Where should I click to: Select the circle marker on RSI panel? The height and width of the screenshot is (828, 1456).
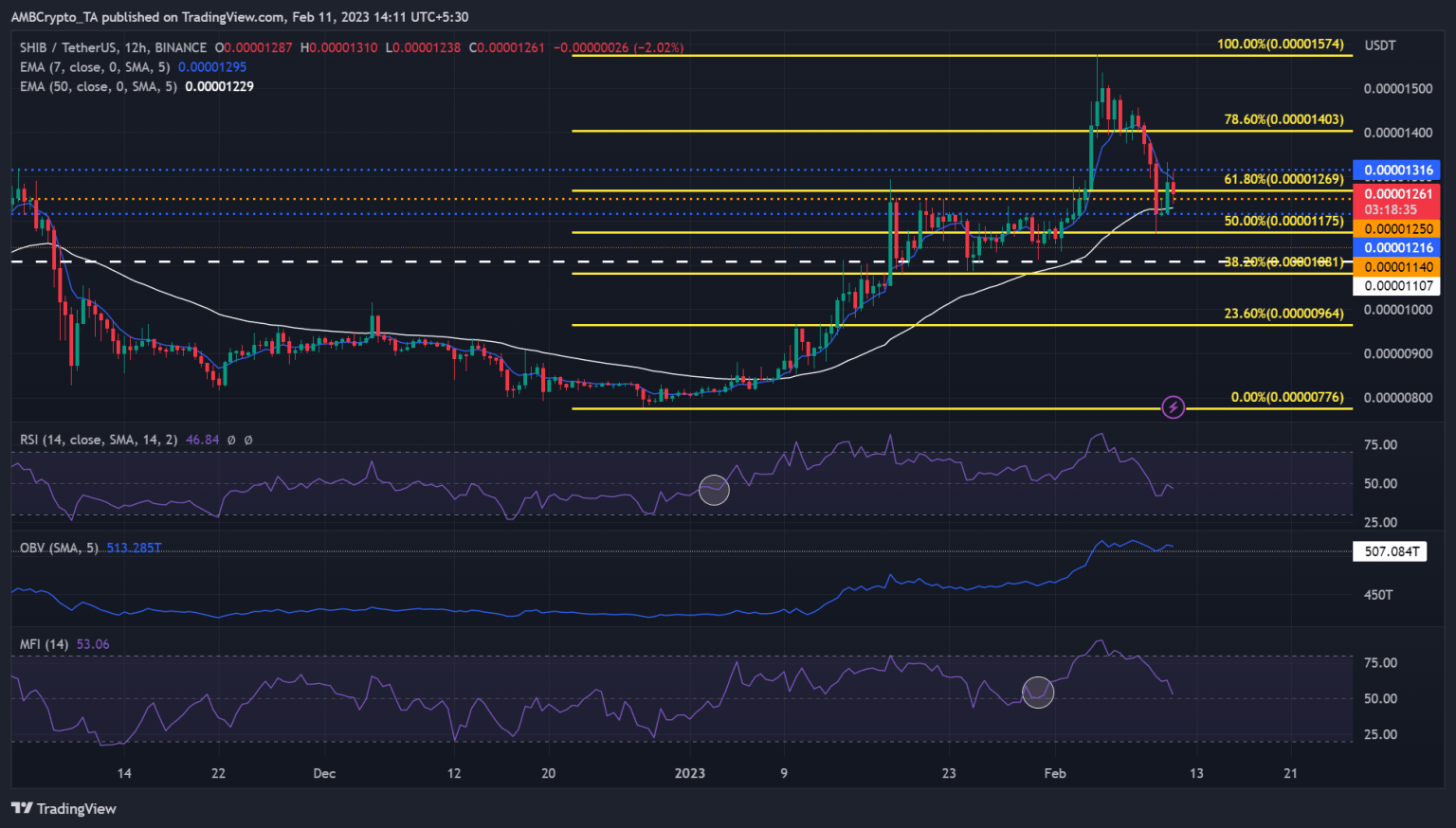(714, 489)
